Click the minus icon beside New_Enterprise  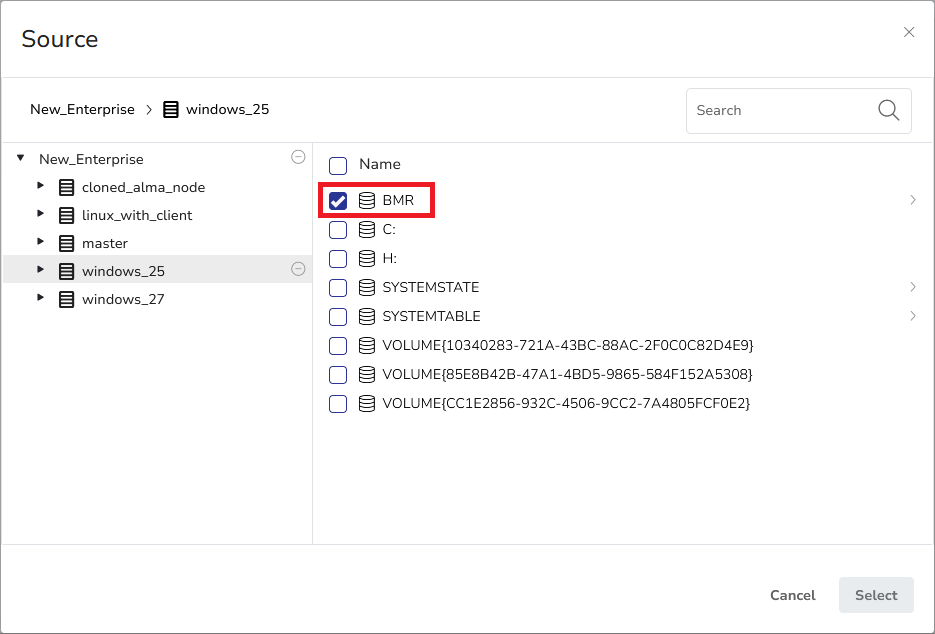(297, 157)
